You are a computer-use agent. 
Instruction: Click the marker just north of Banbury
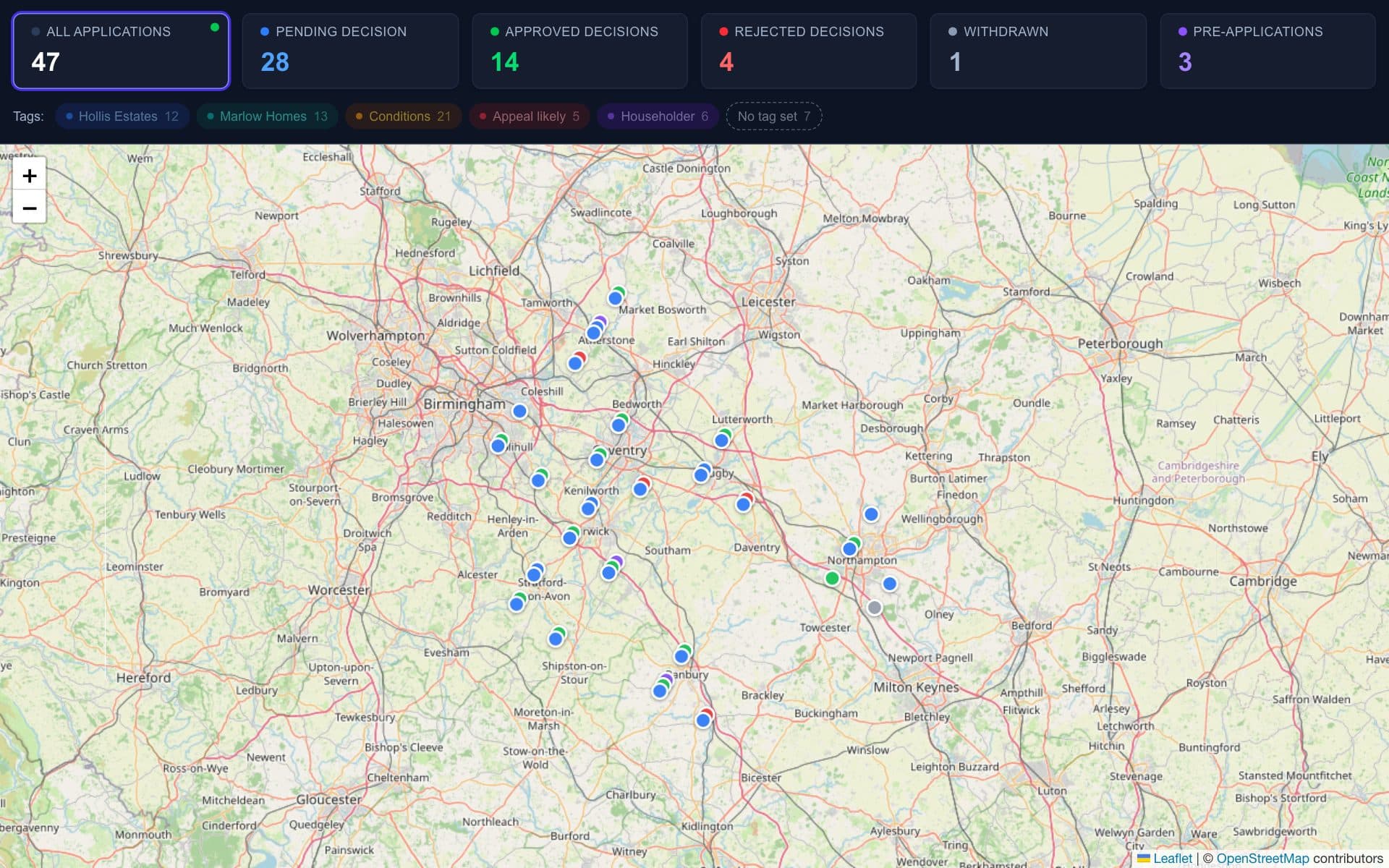(x=681, y=656)
